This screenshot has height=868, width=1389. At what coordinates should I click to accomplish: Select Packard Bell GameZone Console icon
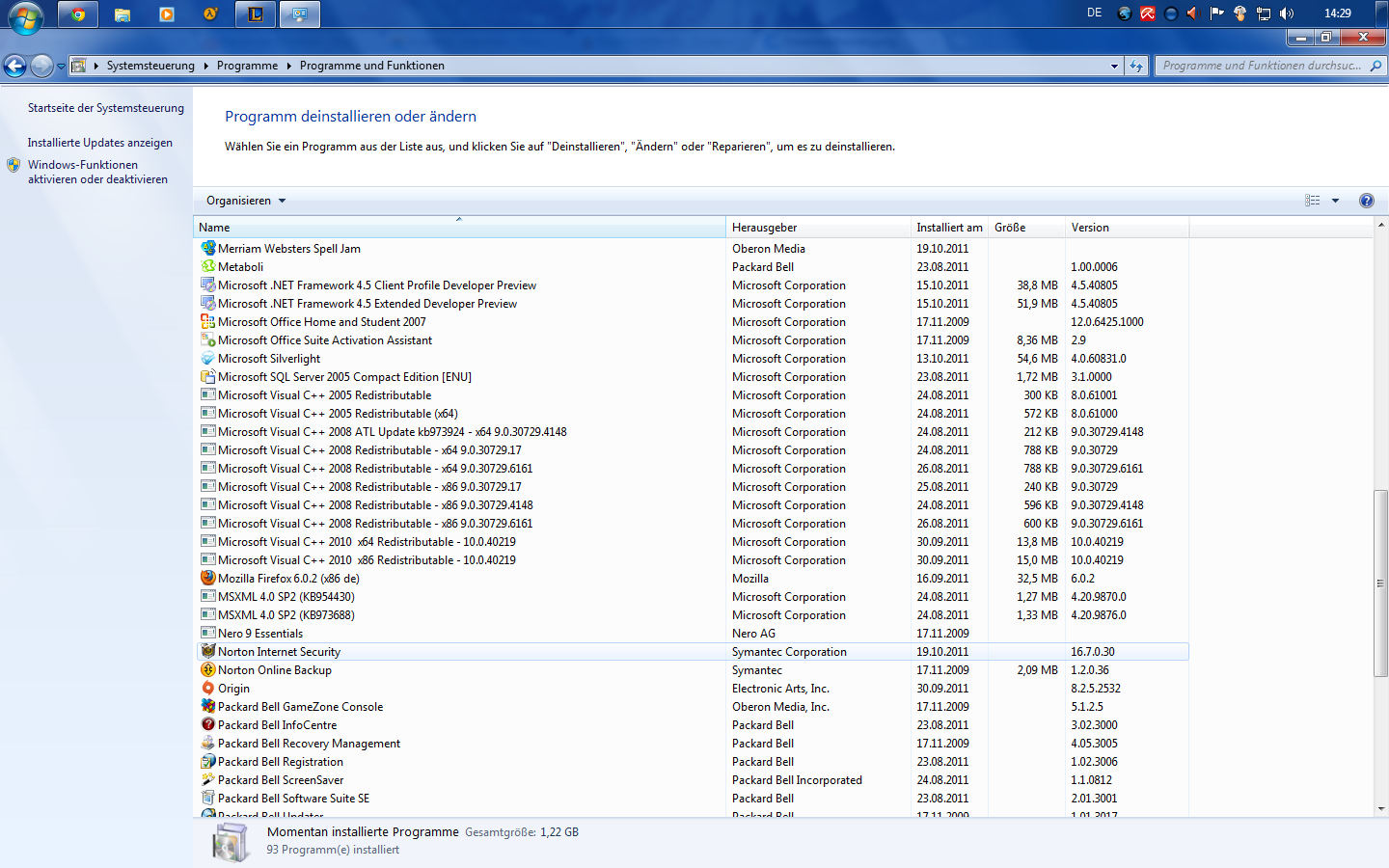[207, 706]
